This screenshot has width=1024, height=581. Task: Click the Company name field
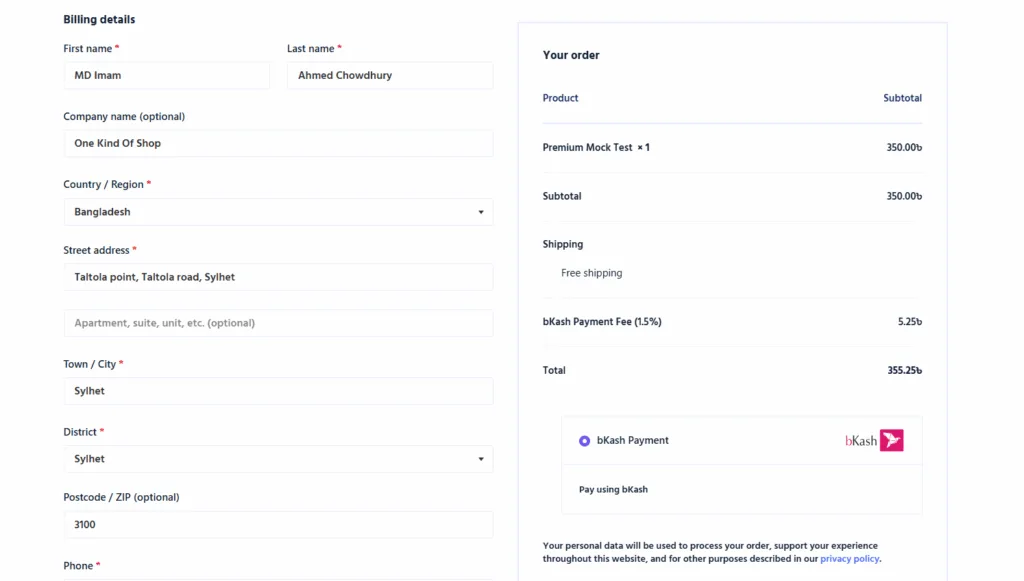(278, 144)
